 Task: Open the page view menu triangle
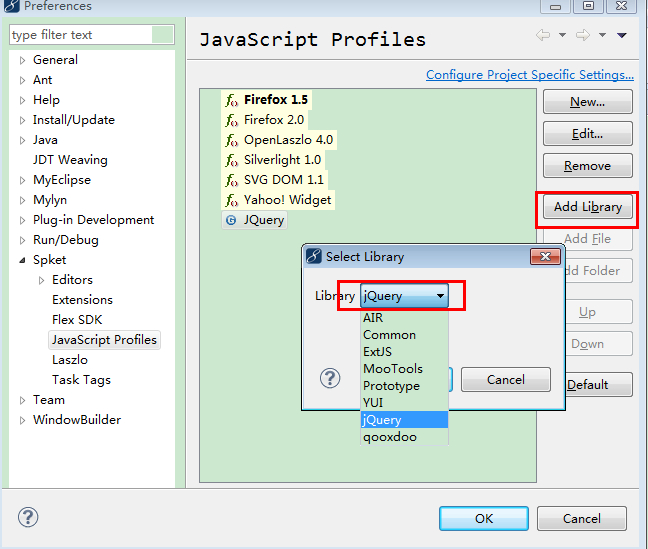[x=622, y=35]
